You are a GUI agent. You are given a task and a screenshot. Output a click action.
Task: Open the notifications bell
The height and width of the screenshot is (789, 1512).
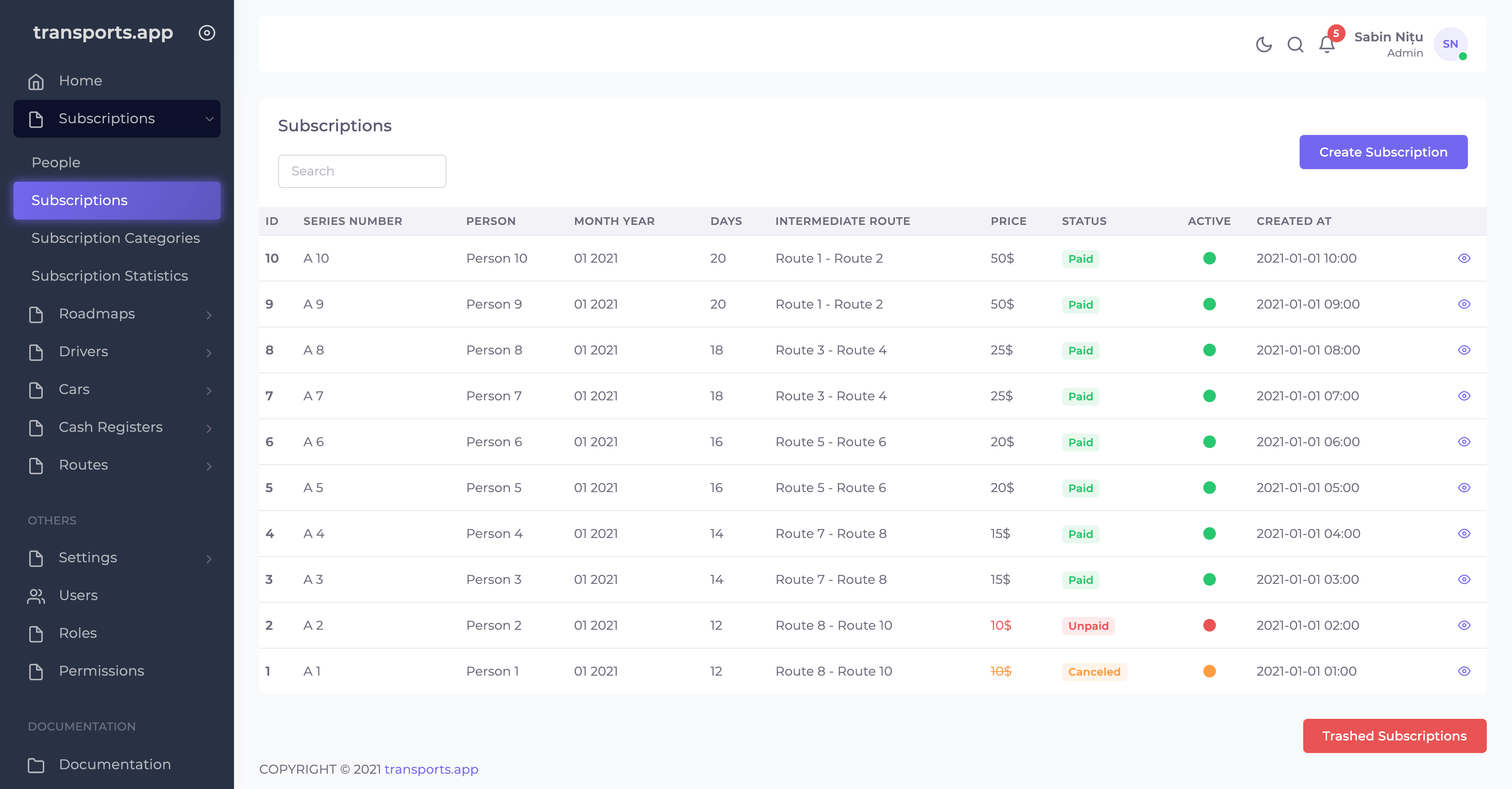pyautogui.click(x=1327, y=45)
